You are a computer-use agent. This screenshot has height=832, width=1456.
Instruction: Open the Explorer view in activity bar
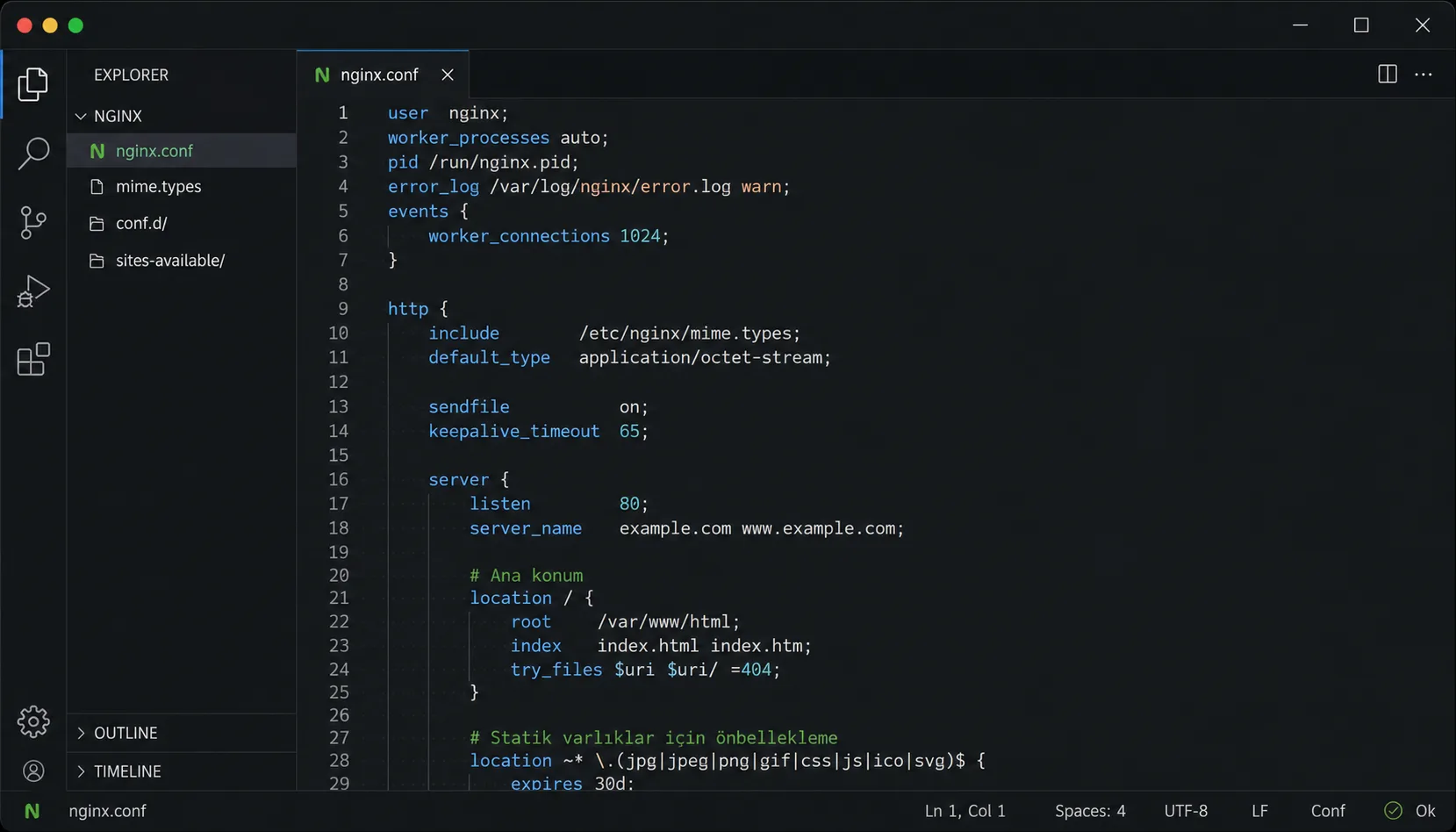tap(33, 84)
